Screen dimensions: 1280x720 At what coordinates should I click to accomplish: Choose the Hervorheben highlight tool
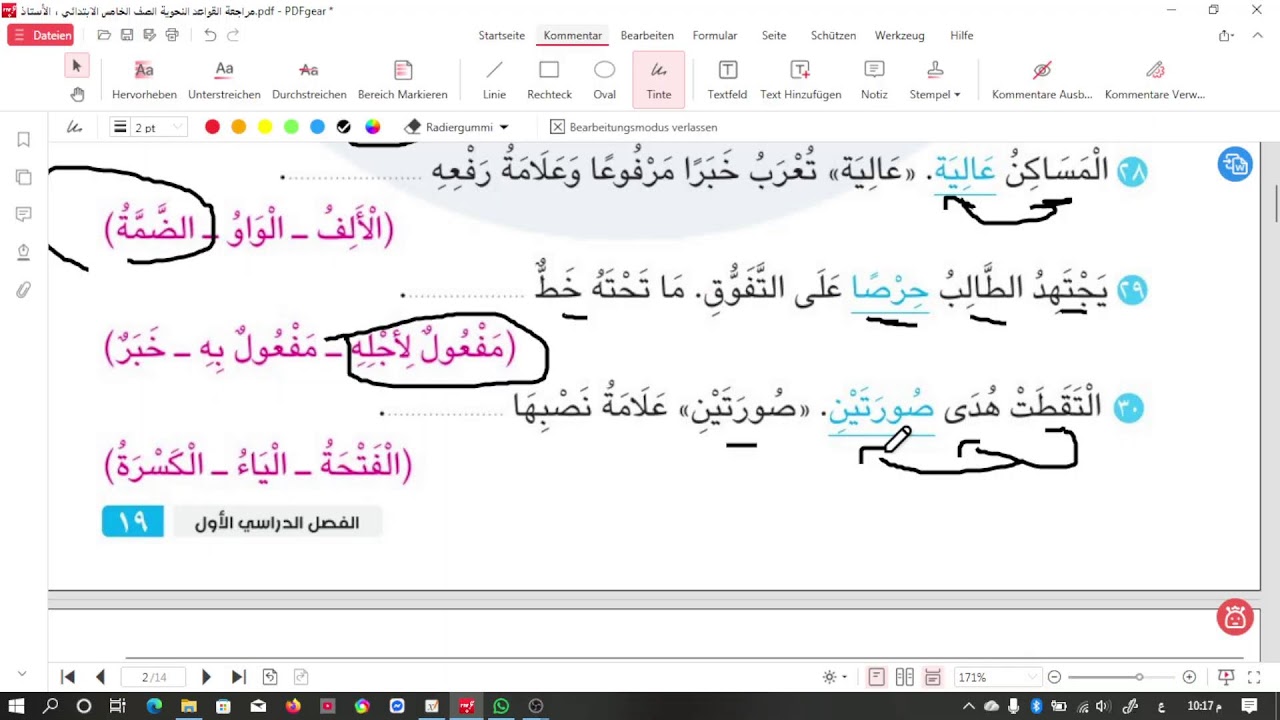pos(144,81)
